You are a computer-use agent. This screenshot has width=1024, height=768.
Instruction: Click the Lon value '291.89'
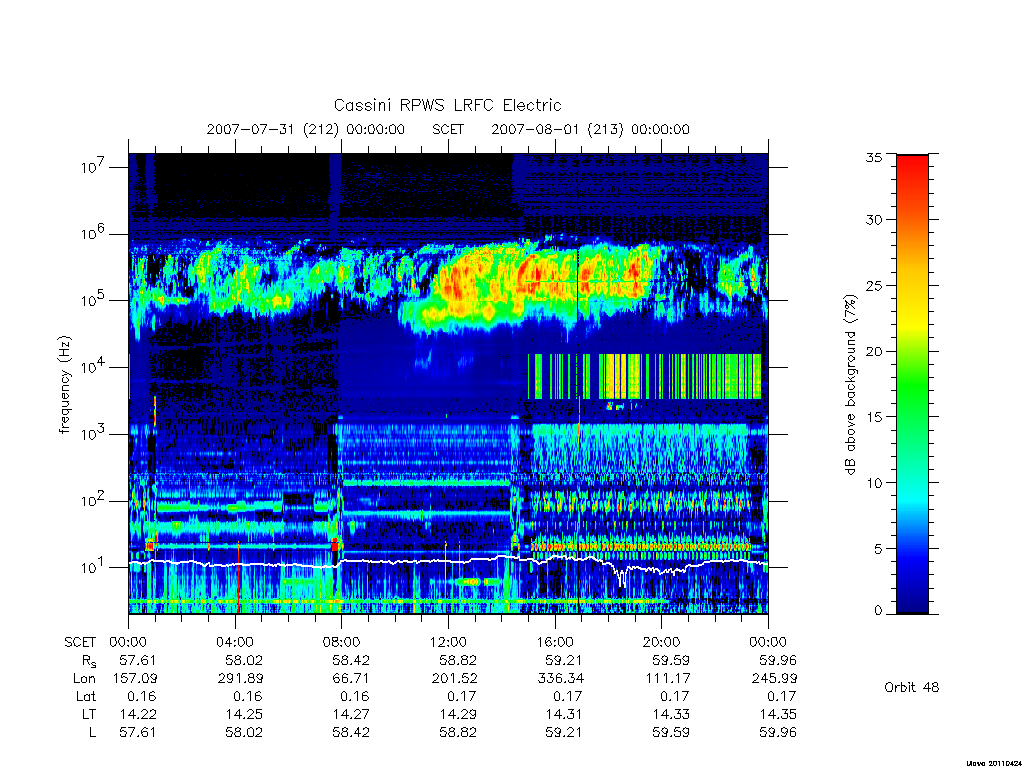[241, 679]
